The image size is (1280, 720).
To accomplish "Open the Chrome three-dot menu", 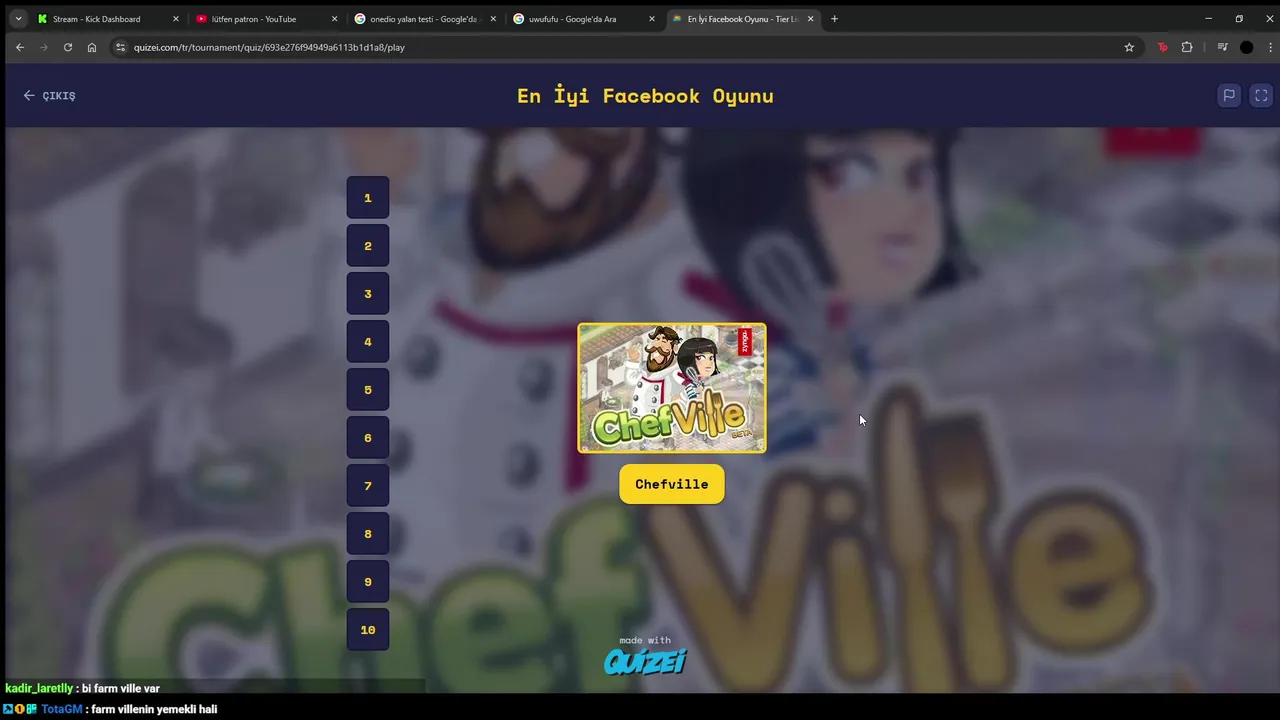I will pyautogui.click(x=1271, y=47).
